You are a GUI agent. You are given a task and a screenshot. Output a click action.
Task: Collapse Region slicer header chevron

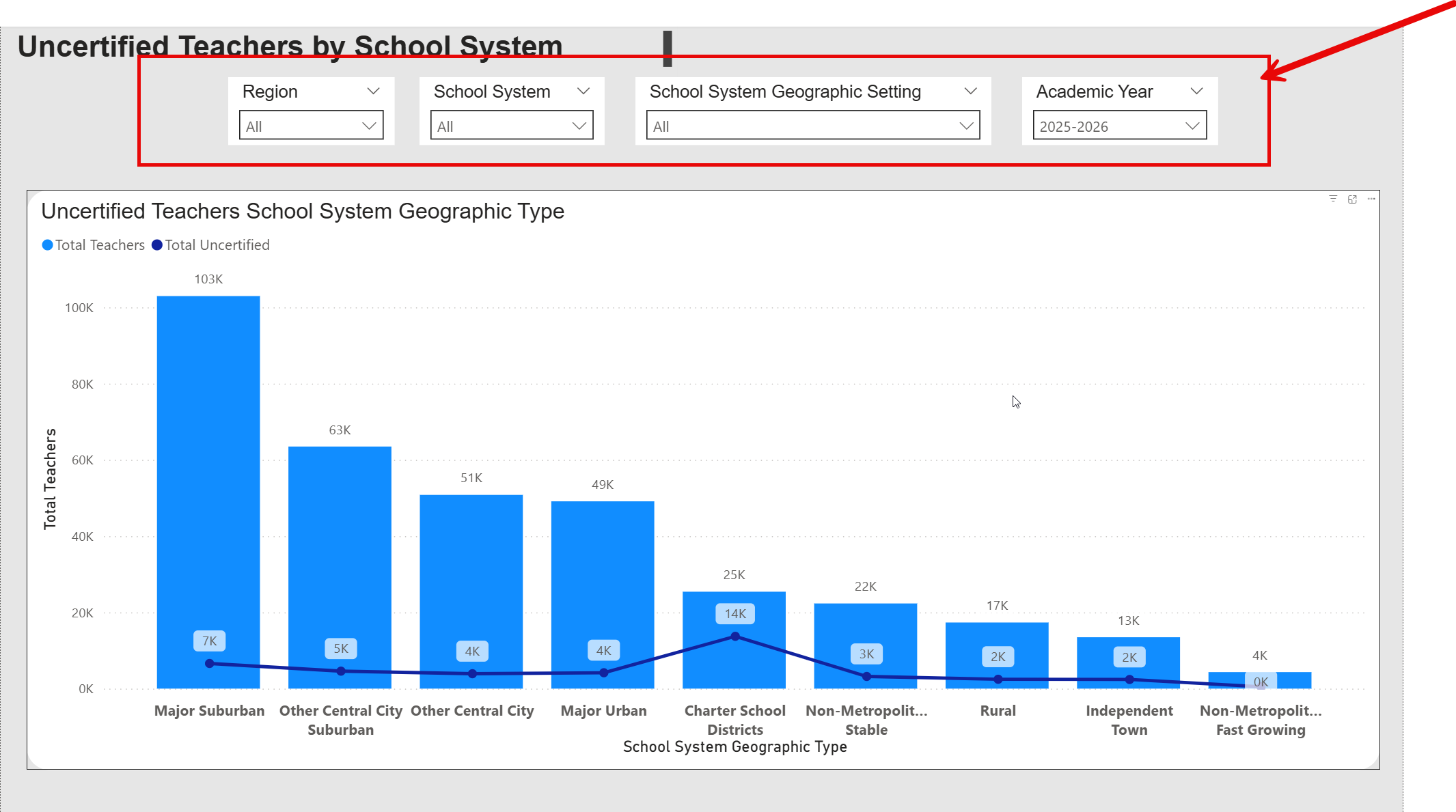coord(373,91)
